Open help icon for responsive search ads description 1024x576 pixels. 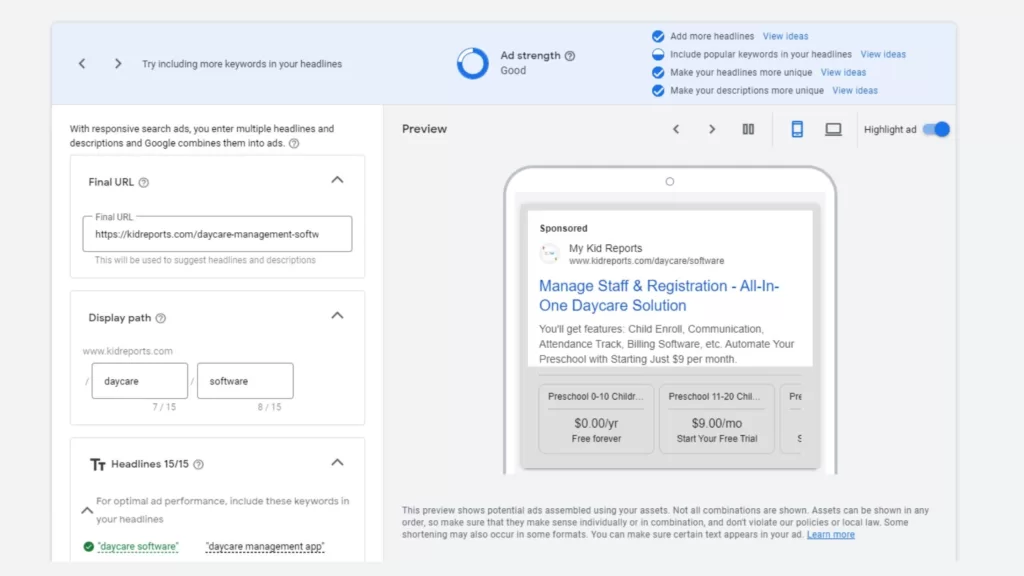[294, 143]
